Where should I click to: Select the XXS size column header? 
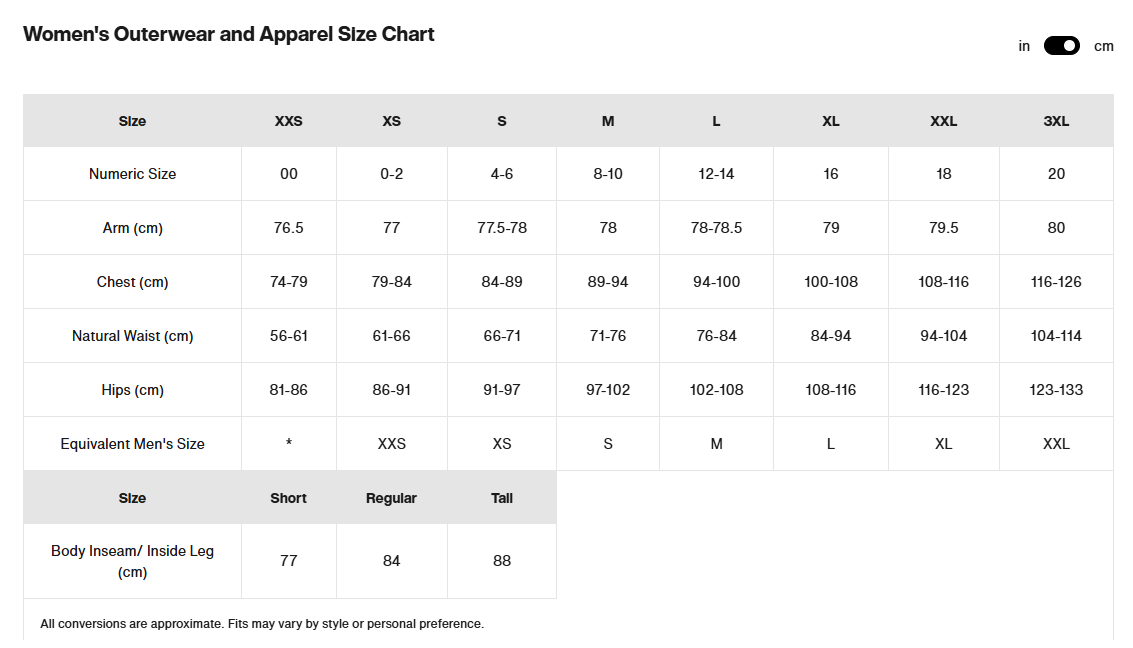pyautogui.click(x=288, y=121)
